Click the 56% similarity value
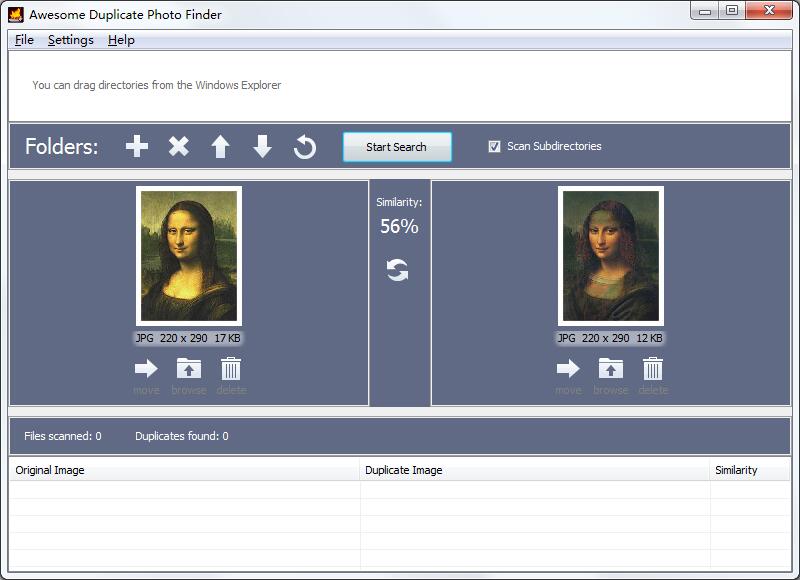Screen dimensions: 800x580 pyautogui.click(x=399, y=226)
